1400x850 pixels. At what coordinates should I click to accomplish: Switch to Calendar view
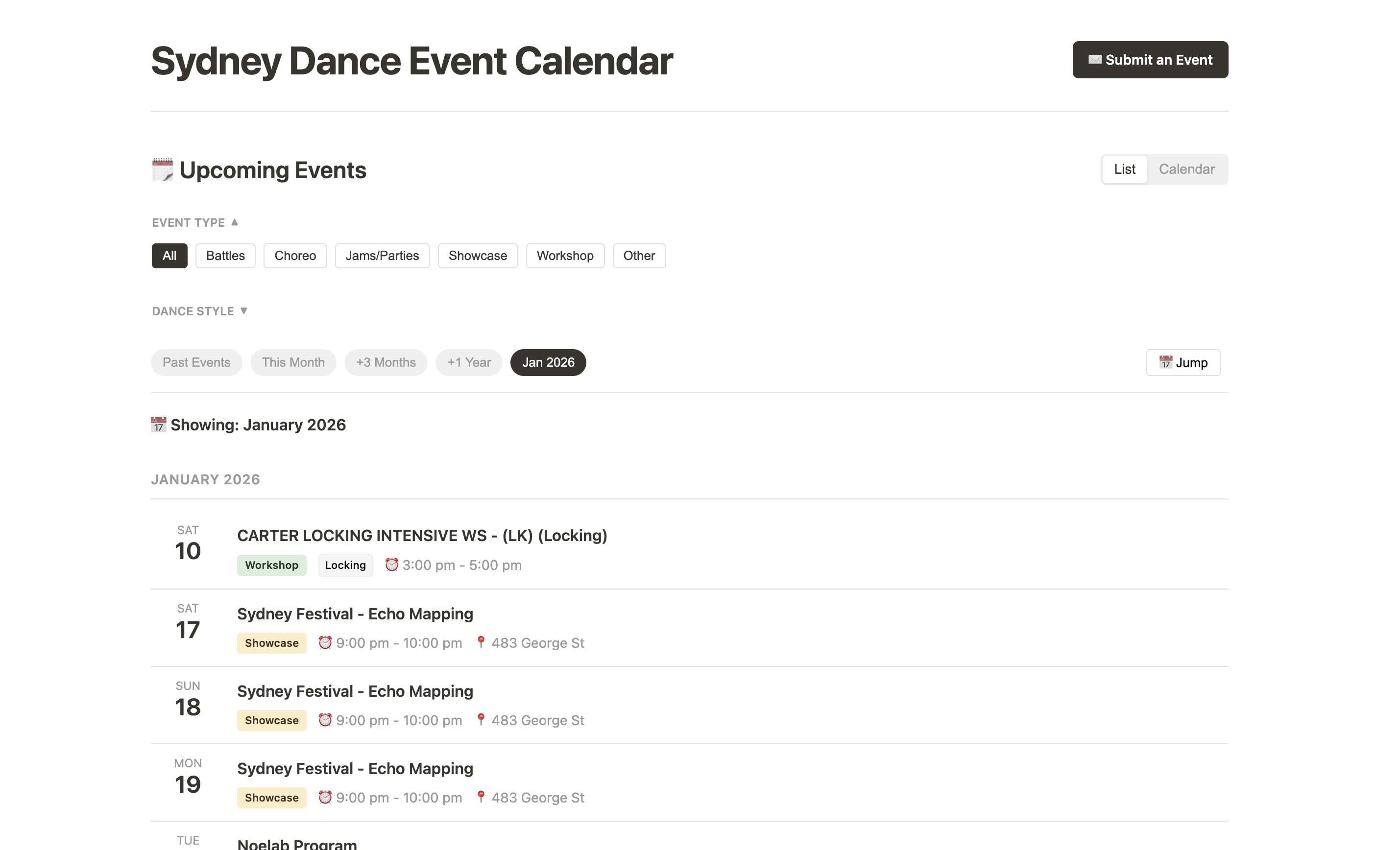click(x=1187, y=168)
